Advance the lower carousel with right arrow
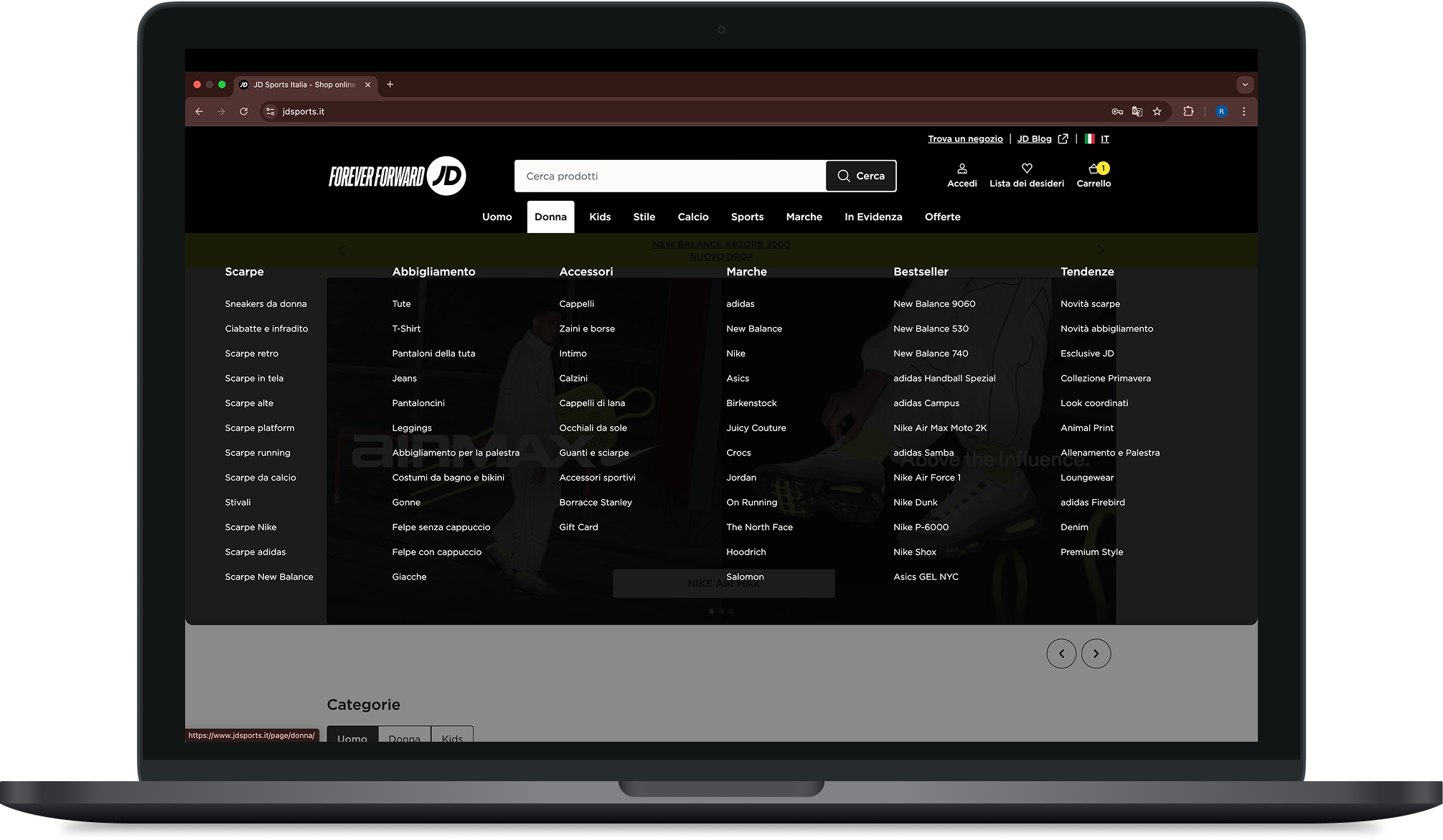The width and height of the screenshot is (1443, 840). [1096, 653]
